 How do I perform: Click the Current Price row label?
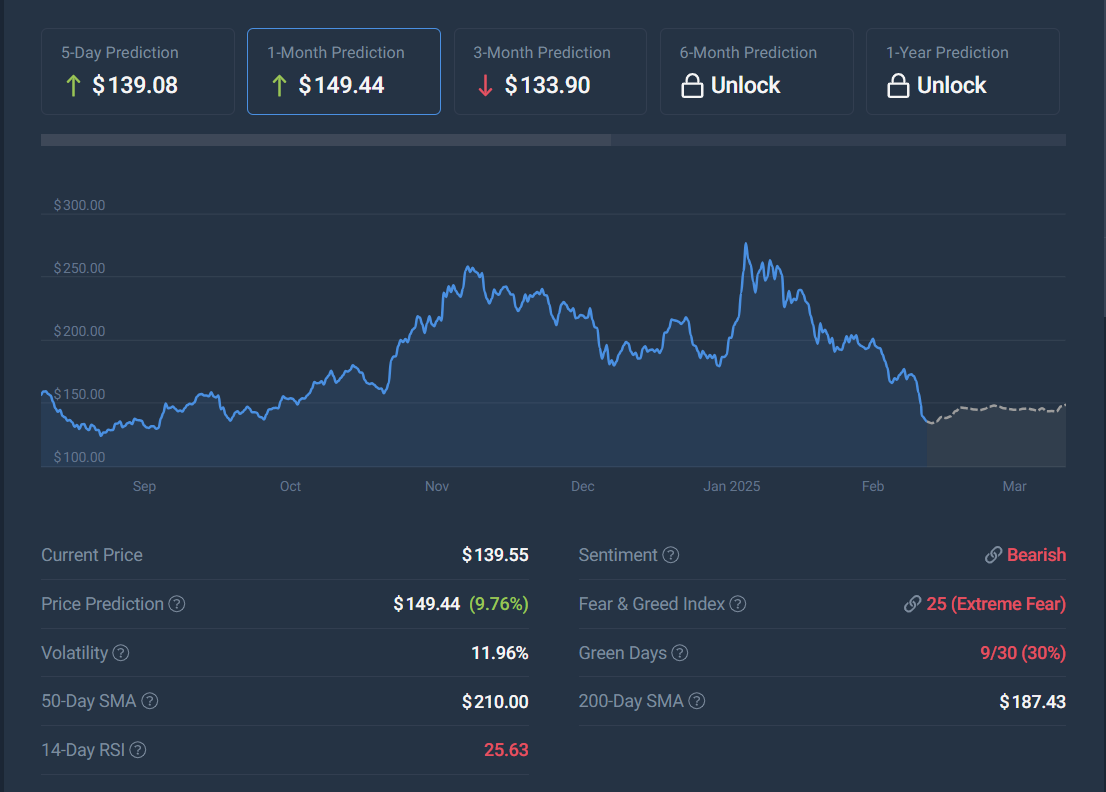tap(92, 555)
